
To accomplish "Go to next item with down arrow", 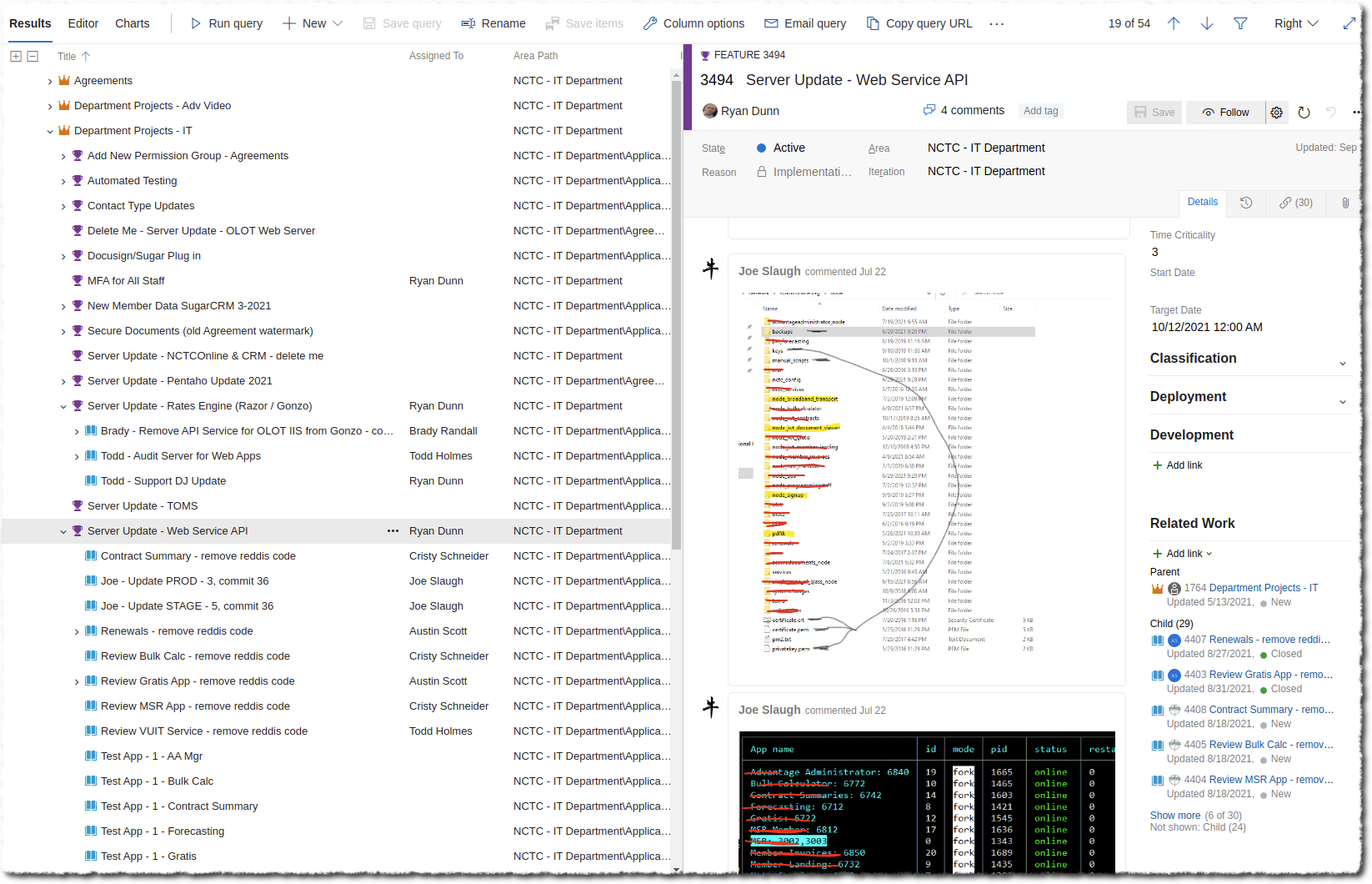I will [1207, 23].
